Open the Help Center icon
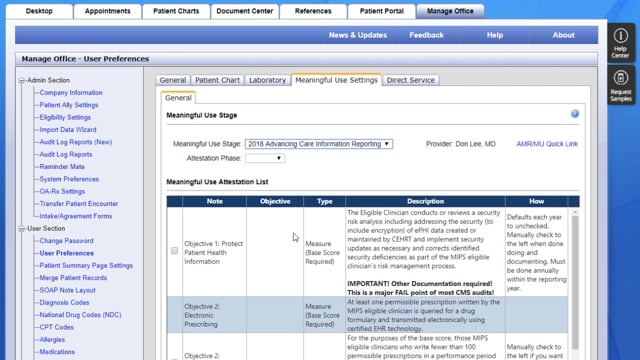 click(620, 43)
